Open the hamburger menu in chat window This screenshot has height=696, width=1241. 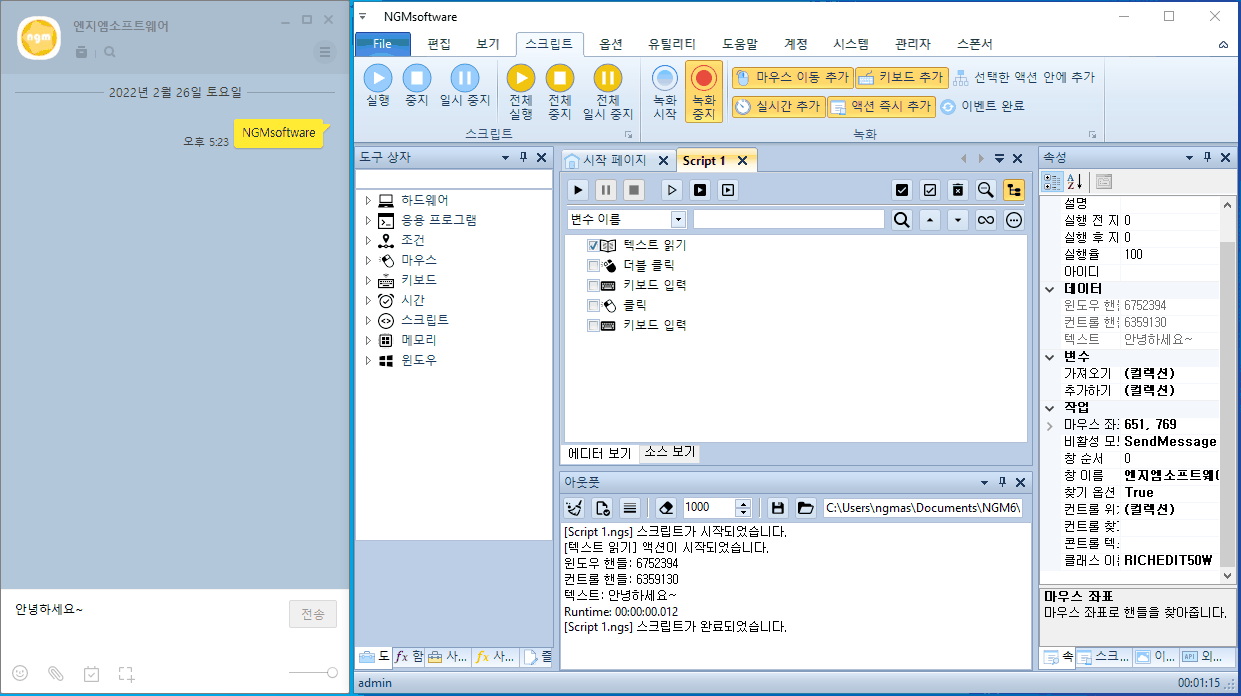tap(325, 52)
